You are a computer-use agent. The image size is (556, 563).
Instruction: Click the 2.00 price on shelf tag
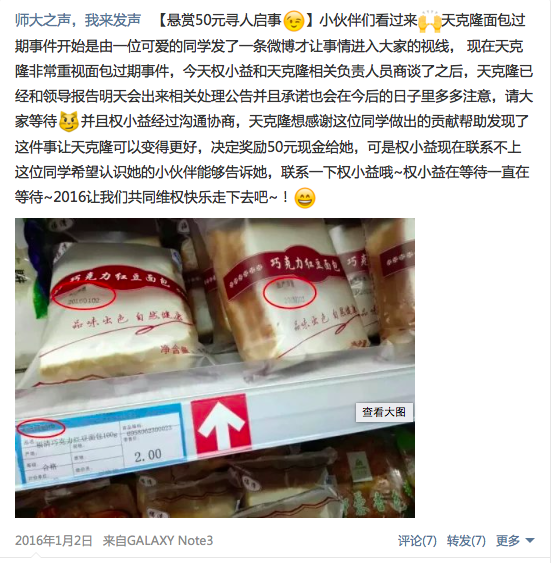[x=148, y=456]
